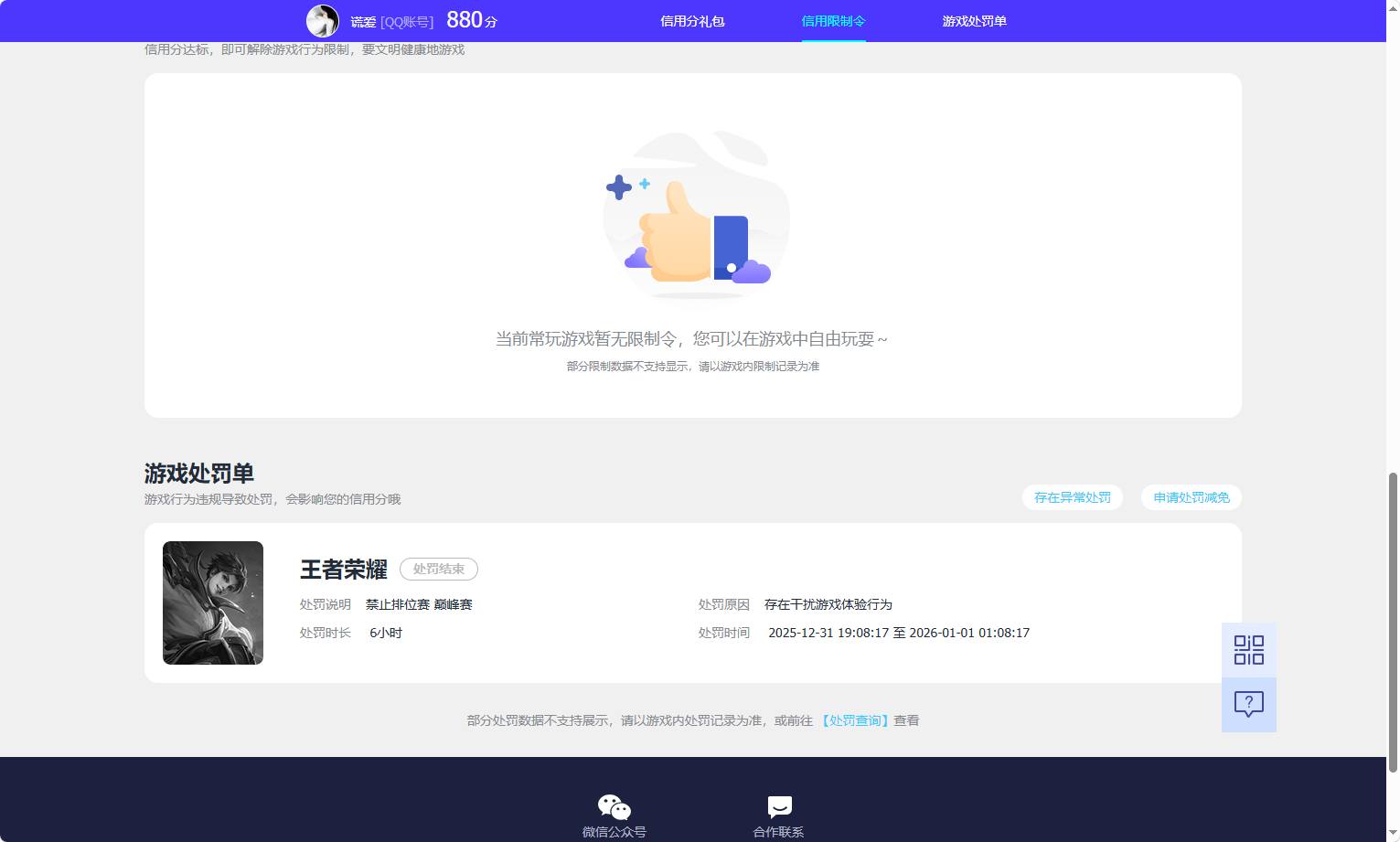Click the 王者荣耀 game title
Screen dimensions: 1400x842
(344, 570)
